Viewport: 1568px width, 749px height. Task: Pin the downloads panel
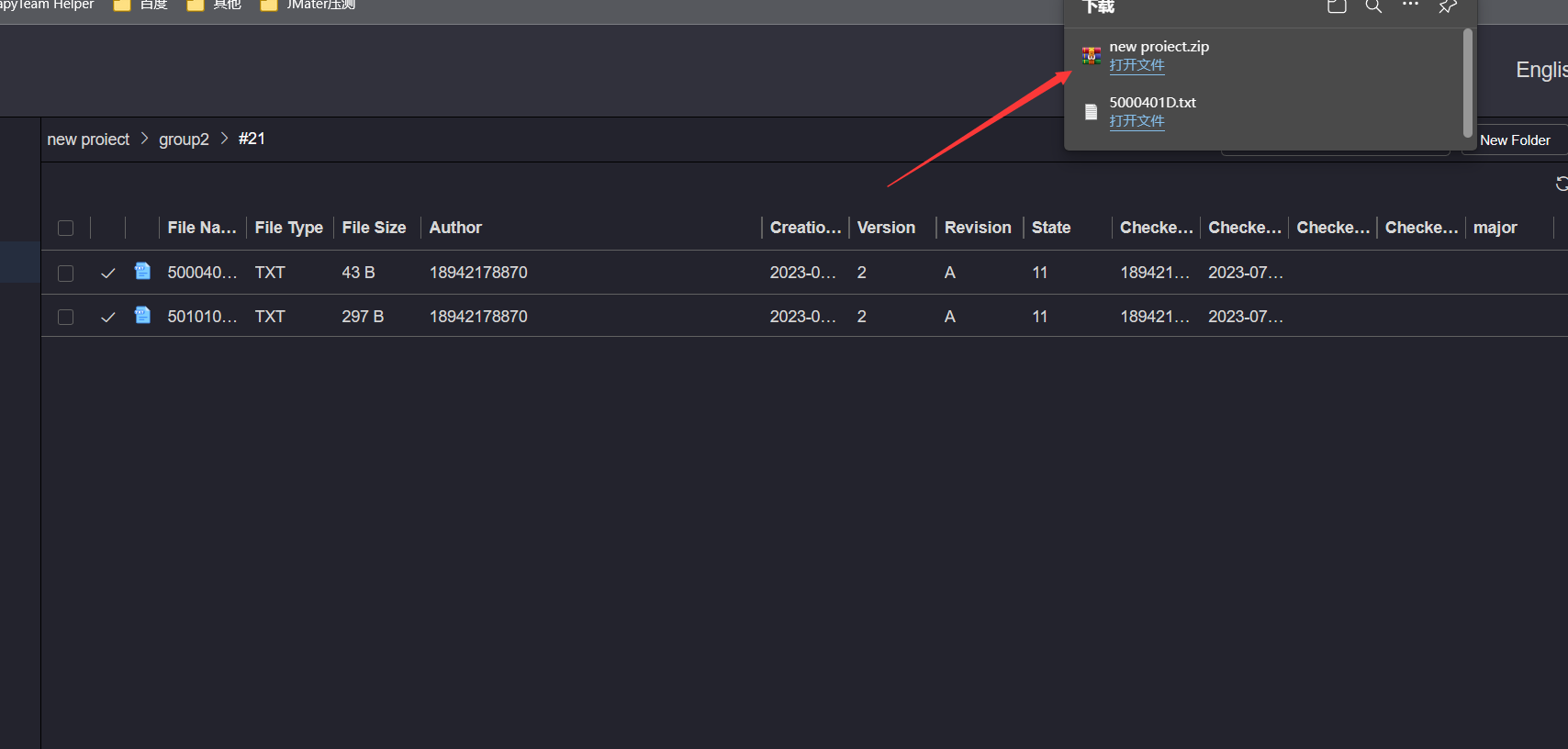(1448, 6)
